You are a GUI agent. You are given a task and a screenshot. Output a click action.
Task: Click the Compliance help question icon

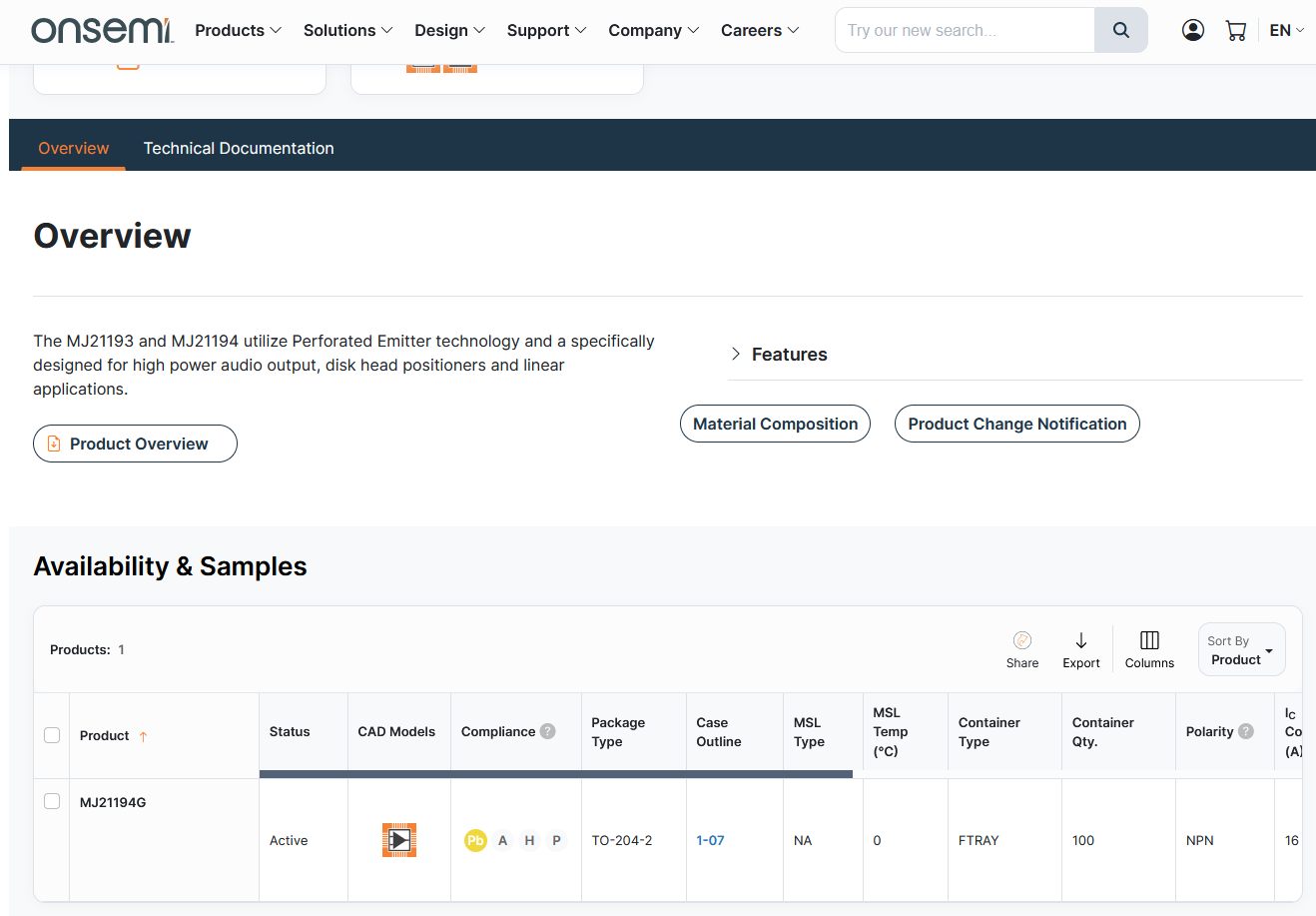click(548, 731)
